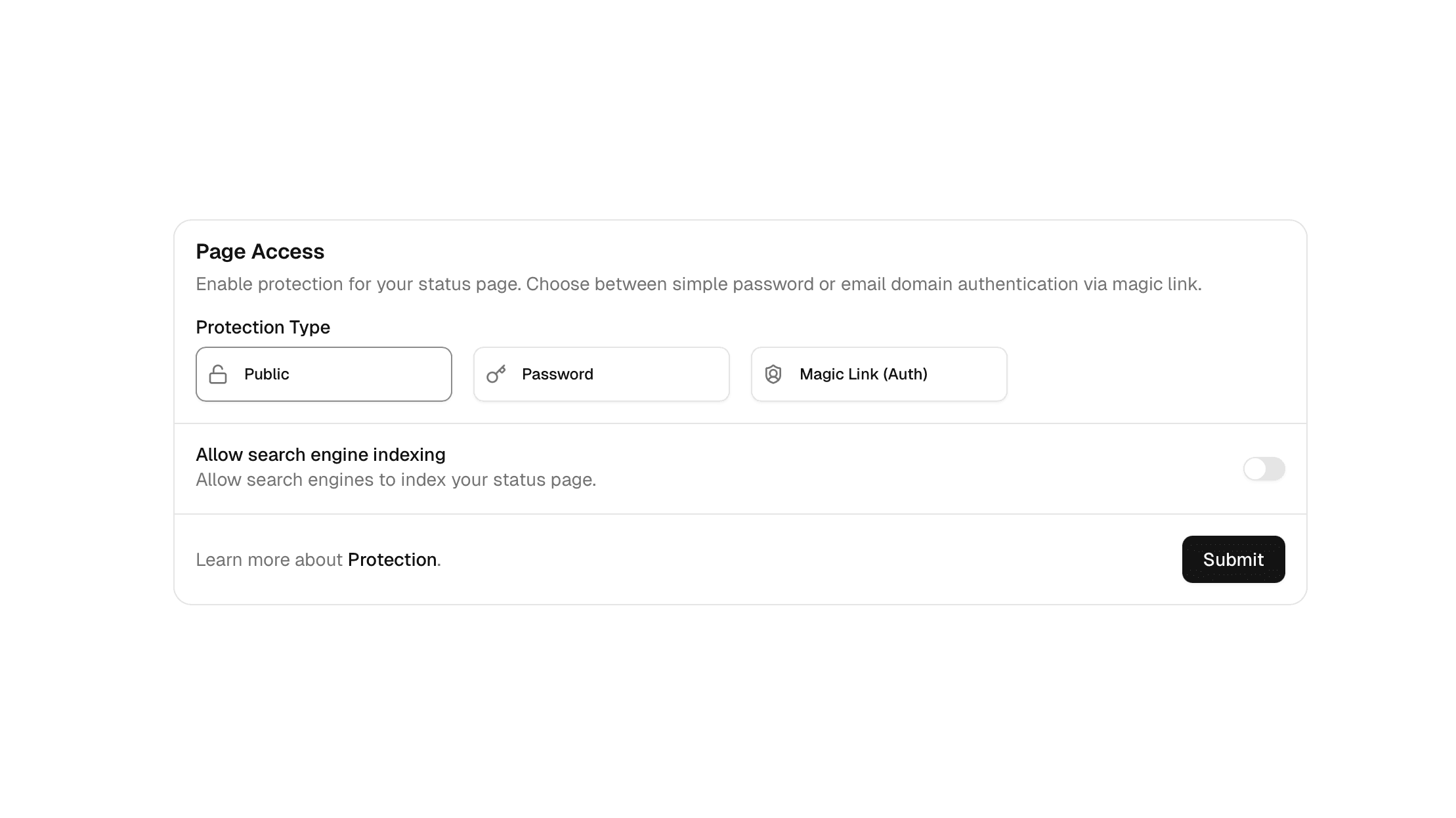
Task: Click the currently selected Public card
Action: [323, 374]
